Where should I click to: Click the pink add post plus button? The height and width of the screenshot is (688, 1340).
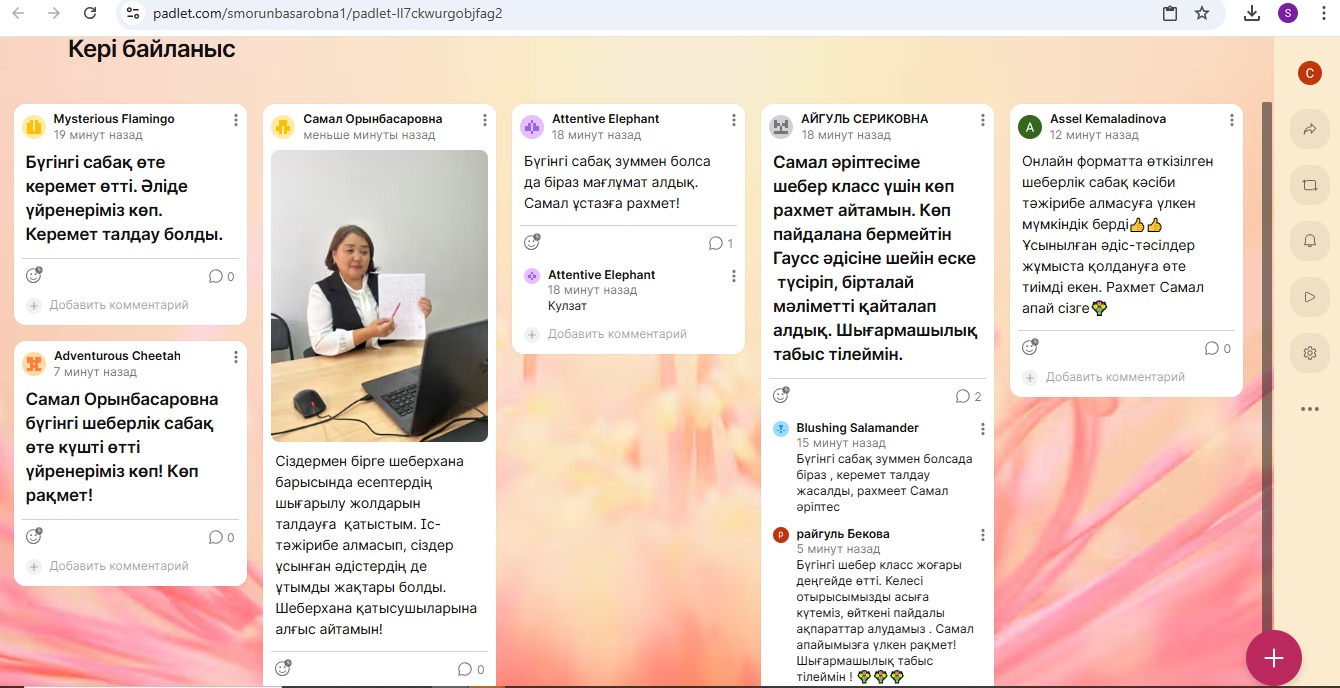coord(1273,657)
